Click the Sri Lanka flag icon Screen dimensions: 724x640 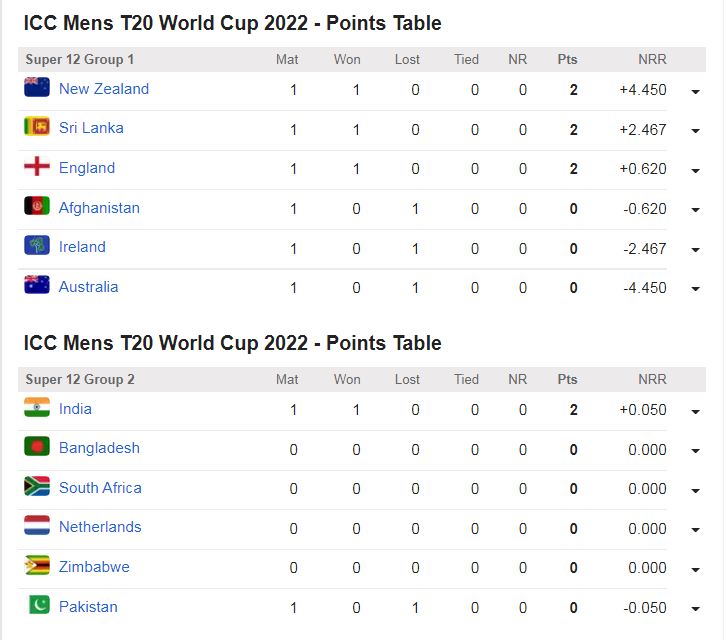37,127
